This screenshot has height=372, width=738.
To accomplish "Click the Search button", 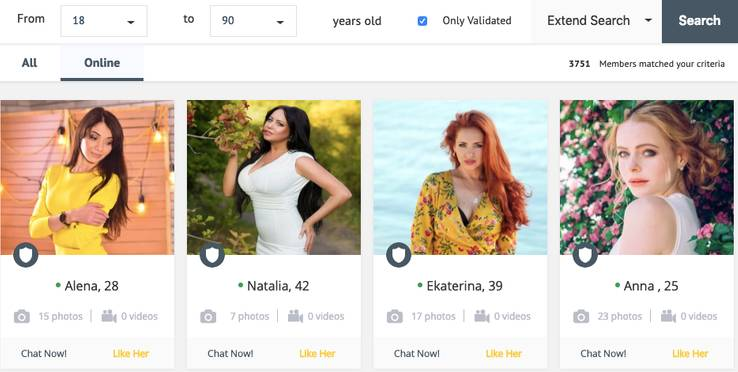I will pos(699,21).
